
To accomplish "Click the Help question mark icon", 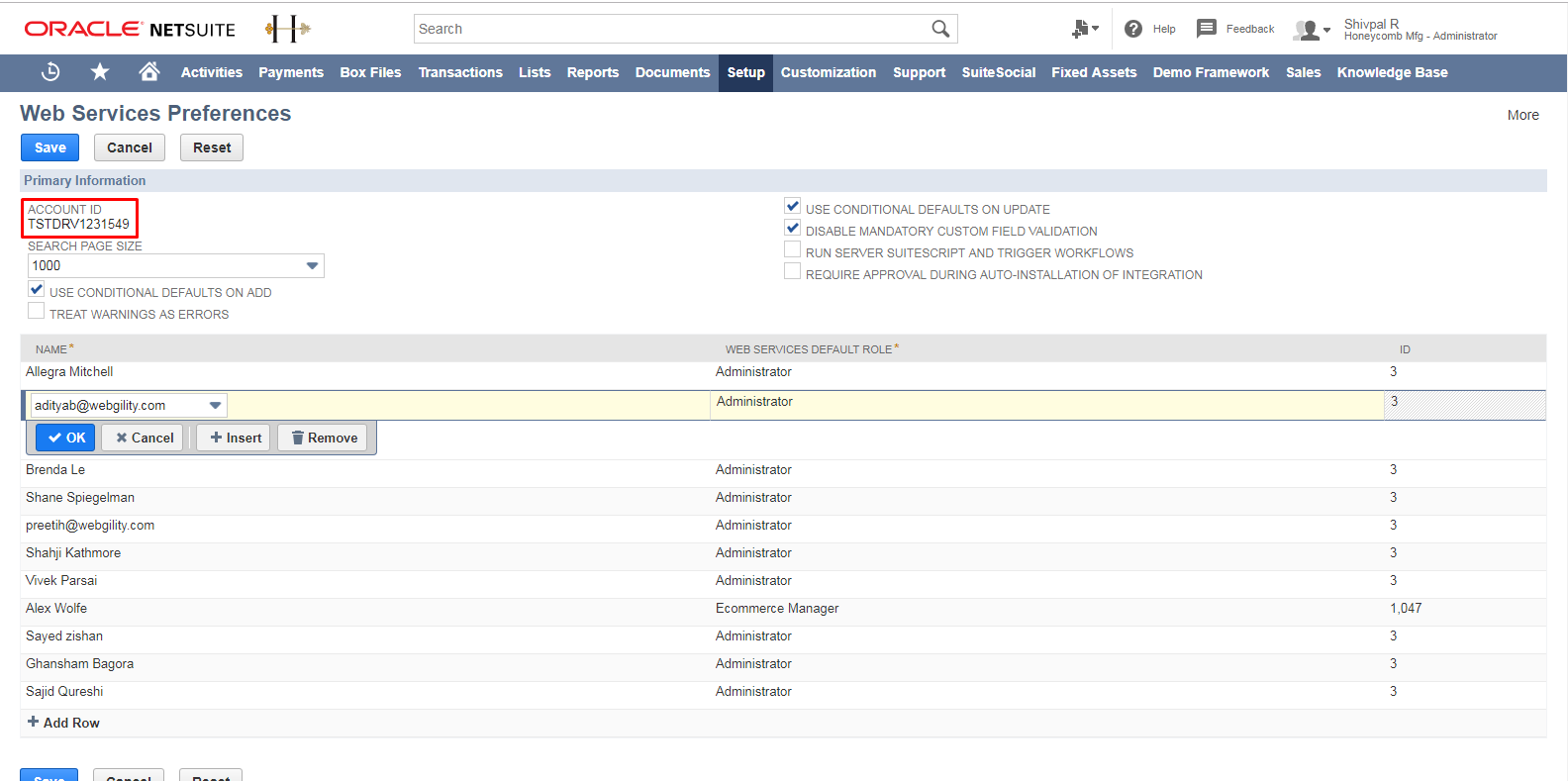I will pos(1133,29).
